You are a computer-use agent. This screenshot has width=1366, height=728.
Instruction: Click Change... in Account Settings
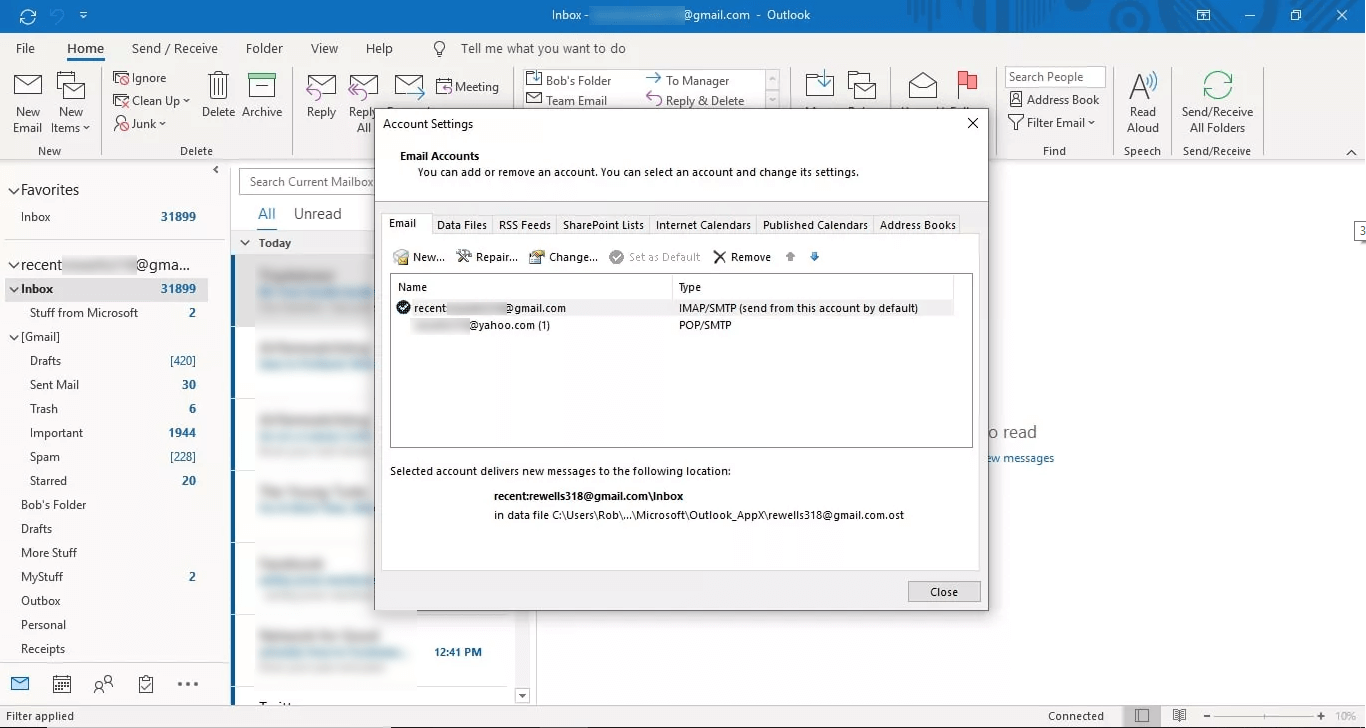(x=563, y=257)
